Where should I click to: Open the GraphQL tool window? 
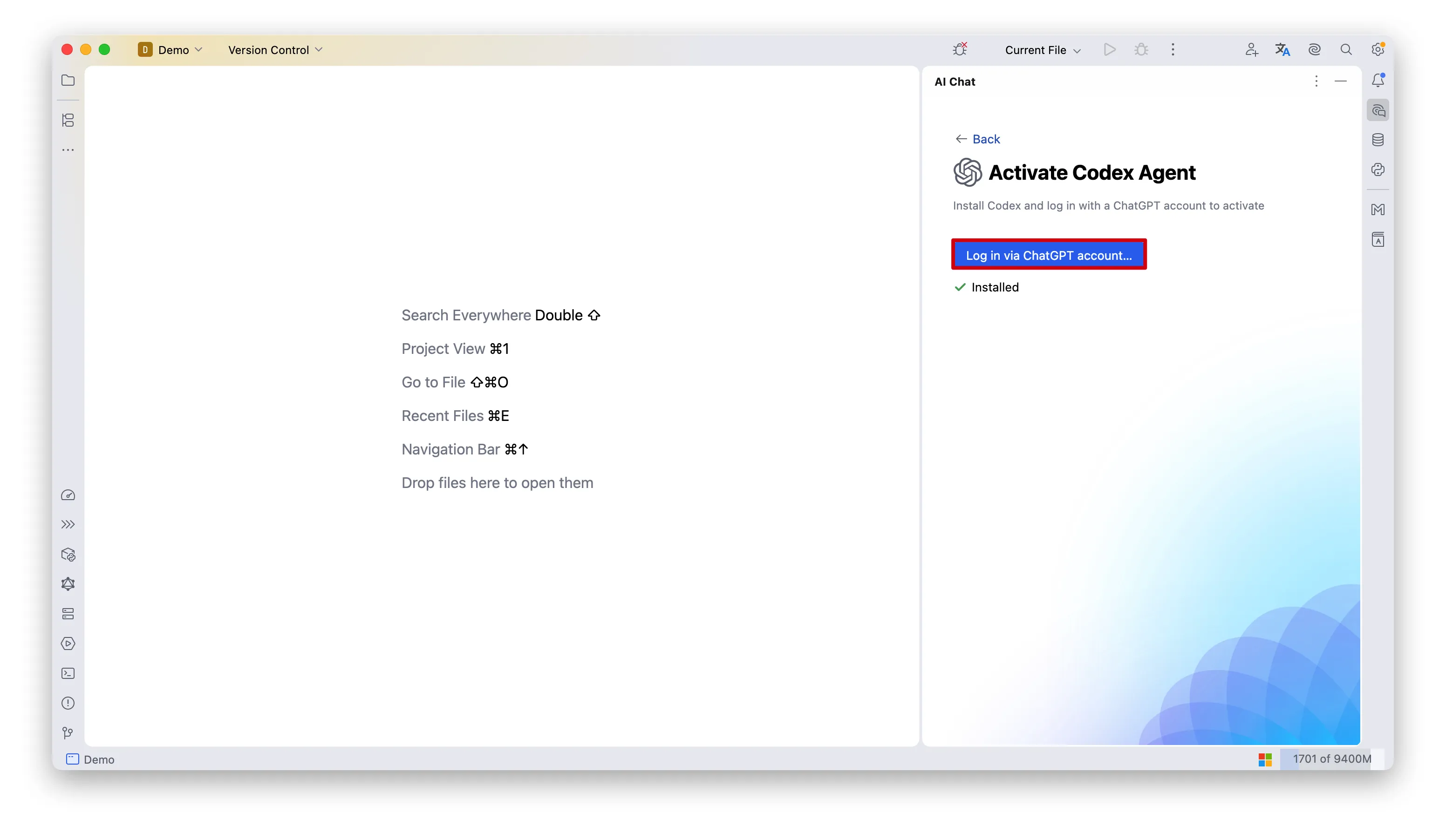click(x=68, y=584)
